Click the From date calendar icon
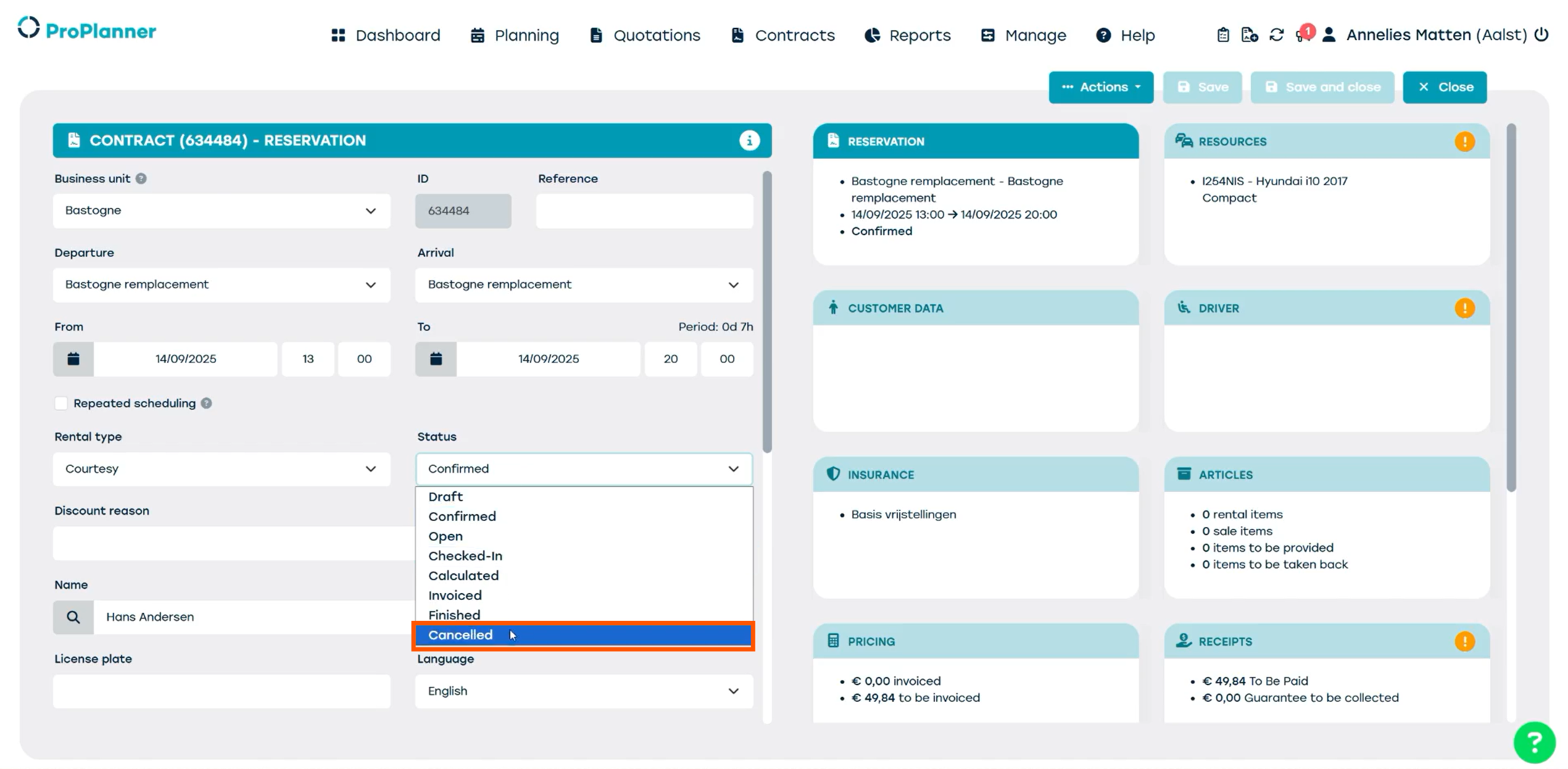 [x=73, y=359]
